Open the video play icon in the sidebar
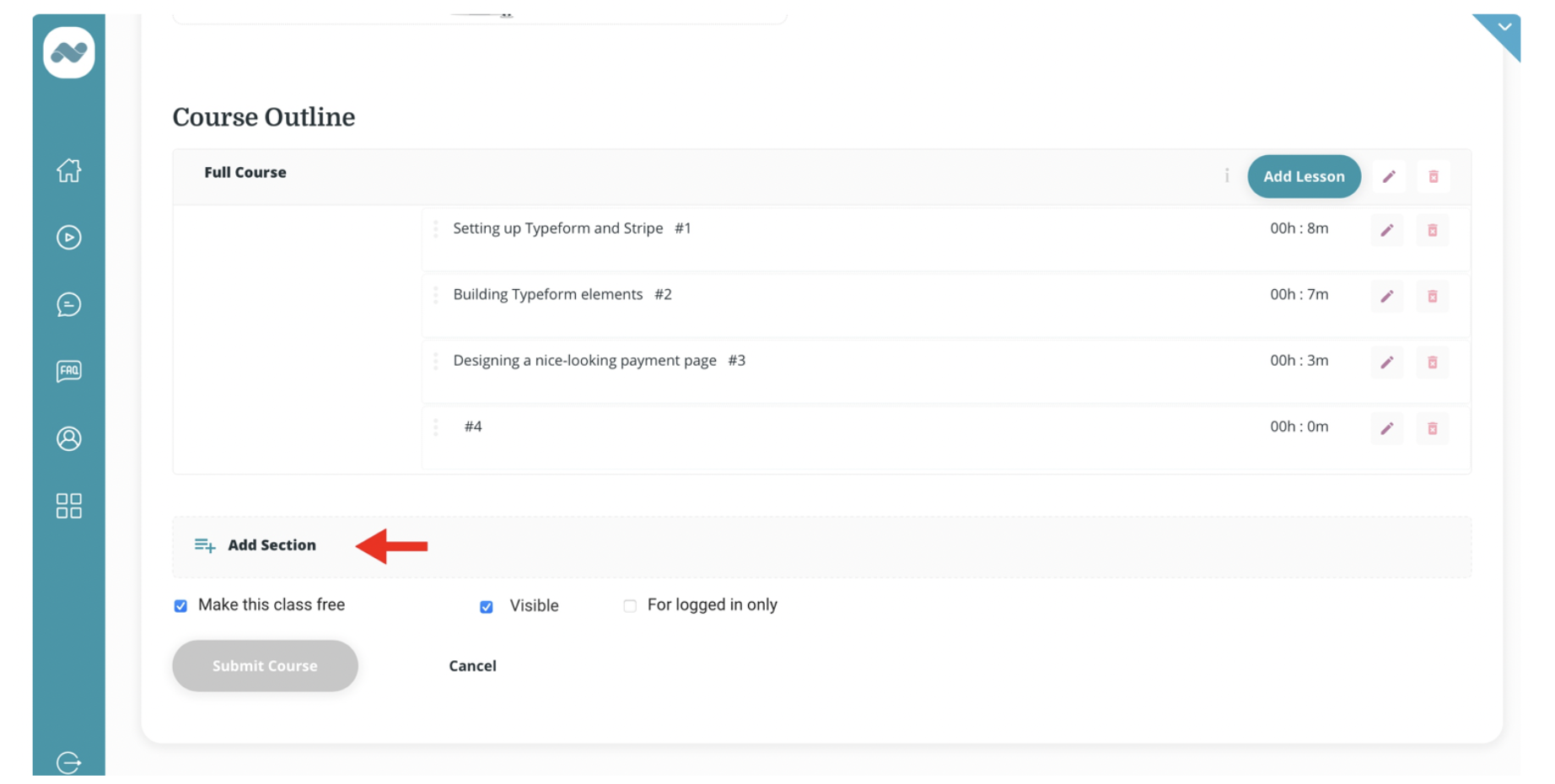1555x784 pixels. pyautogui.click(x=69, y=238)
